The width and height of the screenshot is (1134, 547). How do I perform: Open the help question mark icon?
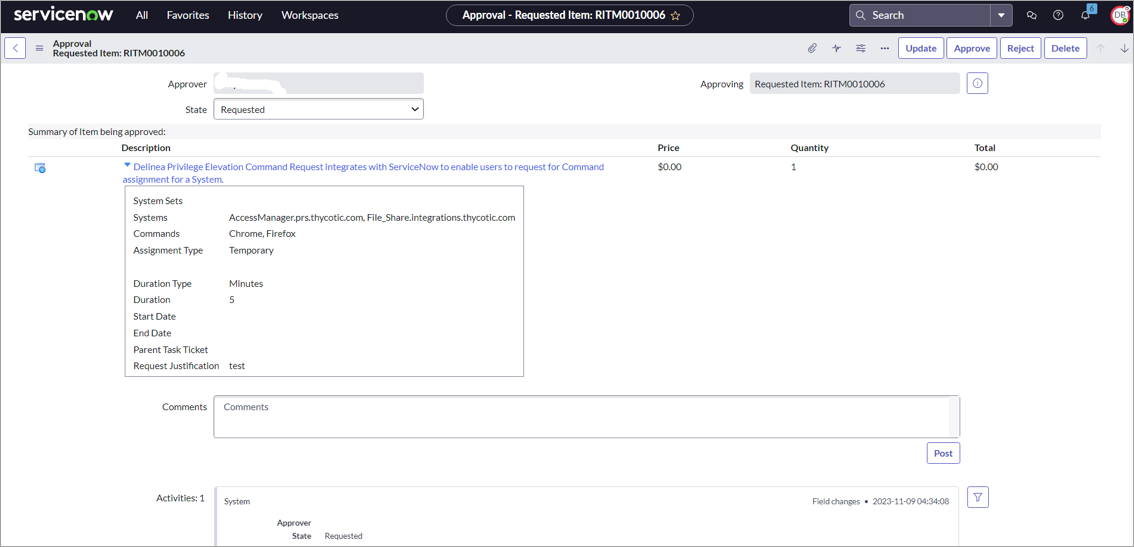click(1058, 16)
